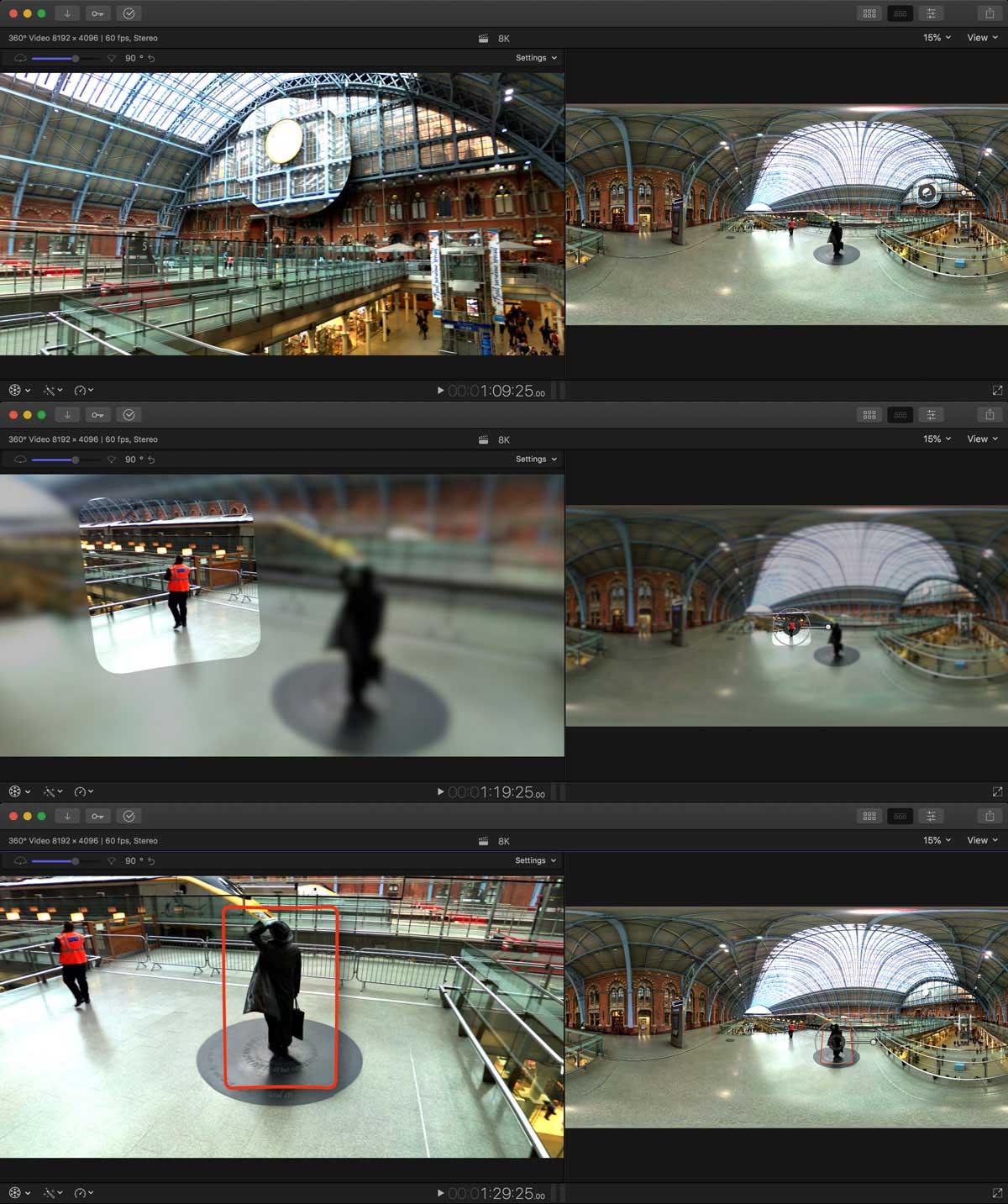The width and height of the screenshot is (1008, 1204).
Task: Click the import media arrow in the 1:29:25 window
Action: [x=67, y=817]
